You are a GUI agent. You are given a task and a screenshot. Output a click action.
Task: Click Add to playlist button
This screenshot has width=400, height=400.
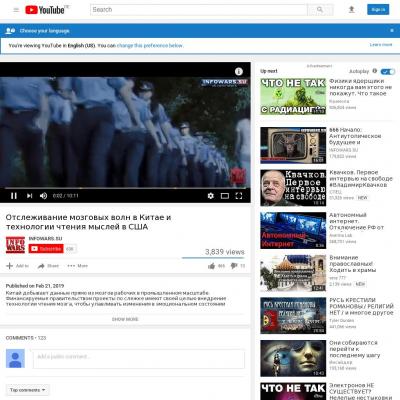coord(18,266)
